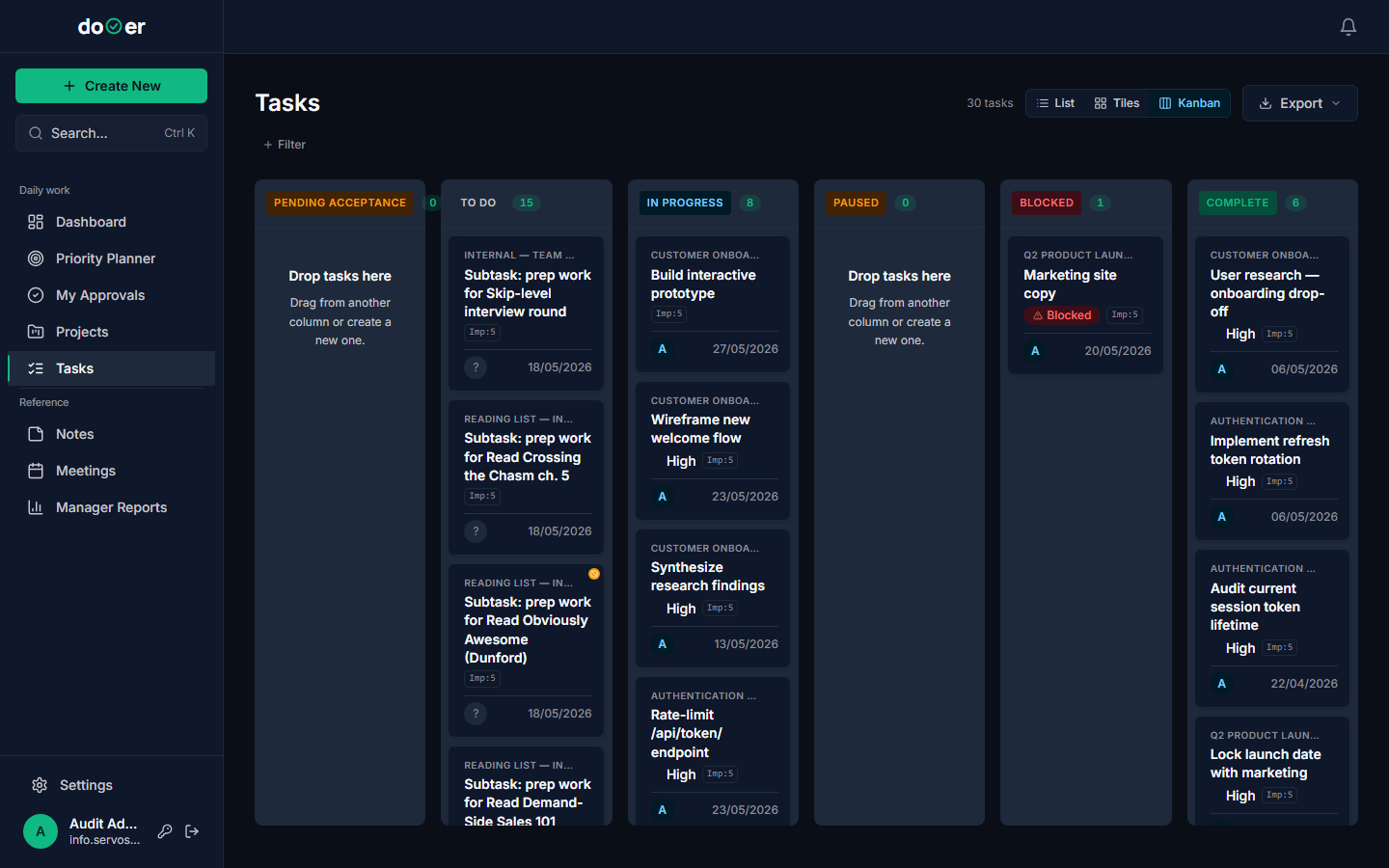1389x868 pixels.
Task: Go to Priority Planner
Action: [x=112, y=258]
